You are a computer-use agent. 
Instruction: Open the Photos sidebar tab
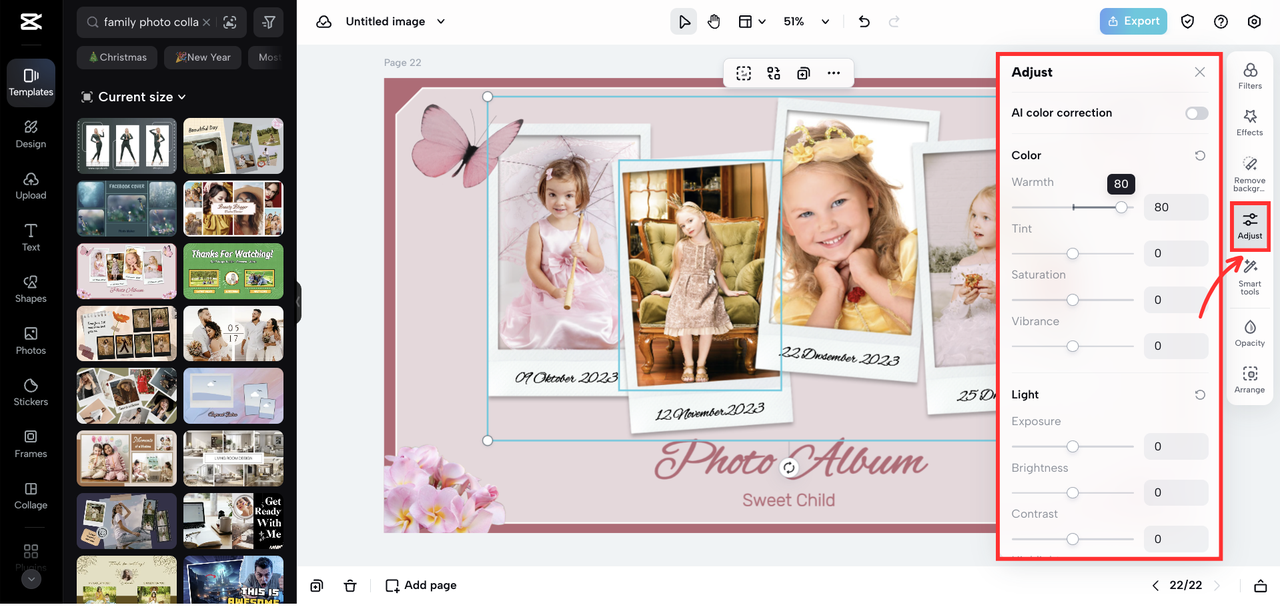click(x=31, y=341)
